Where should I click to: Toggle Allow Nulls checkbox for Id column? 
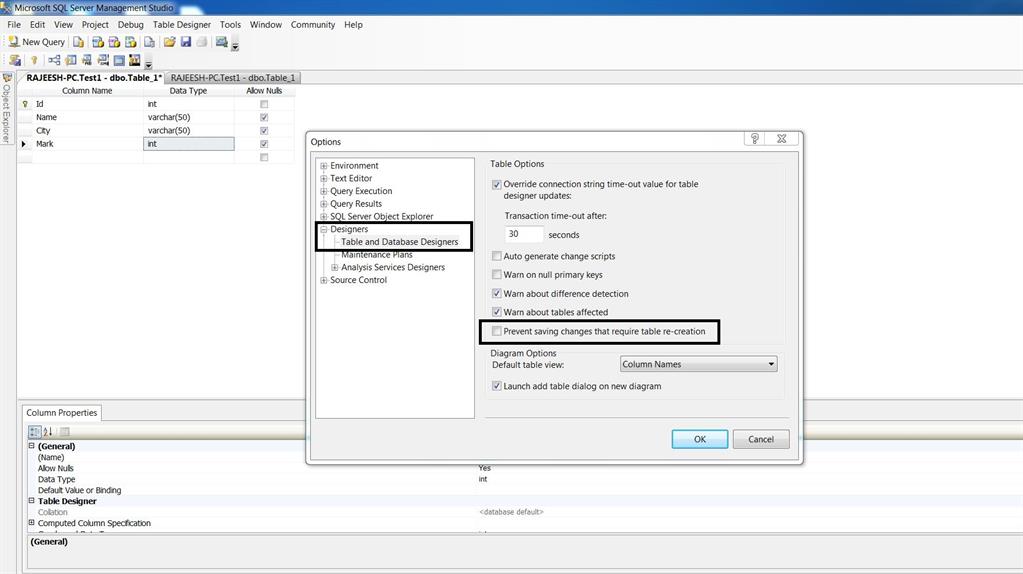tap(264, 104)
